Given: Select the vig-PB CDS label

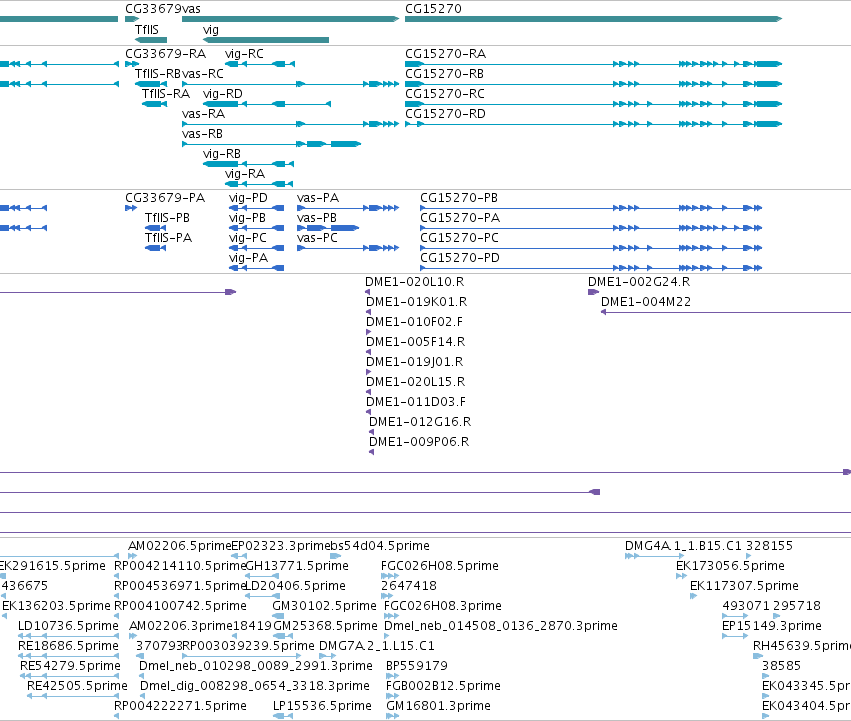Looking at the screenshot, I should coord(247,218).
